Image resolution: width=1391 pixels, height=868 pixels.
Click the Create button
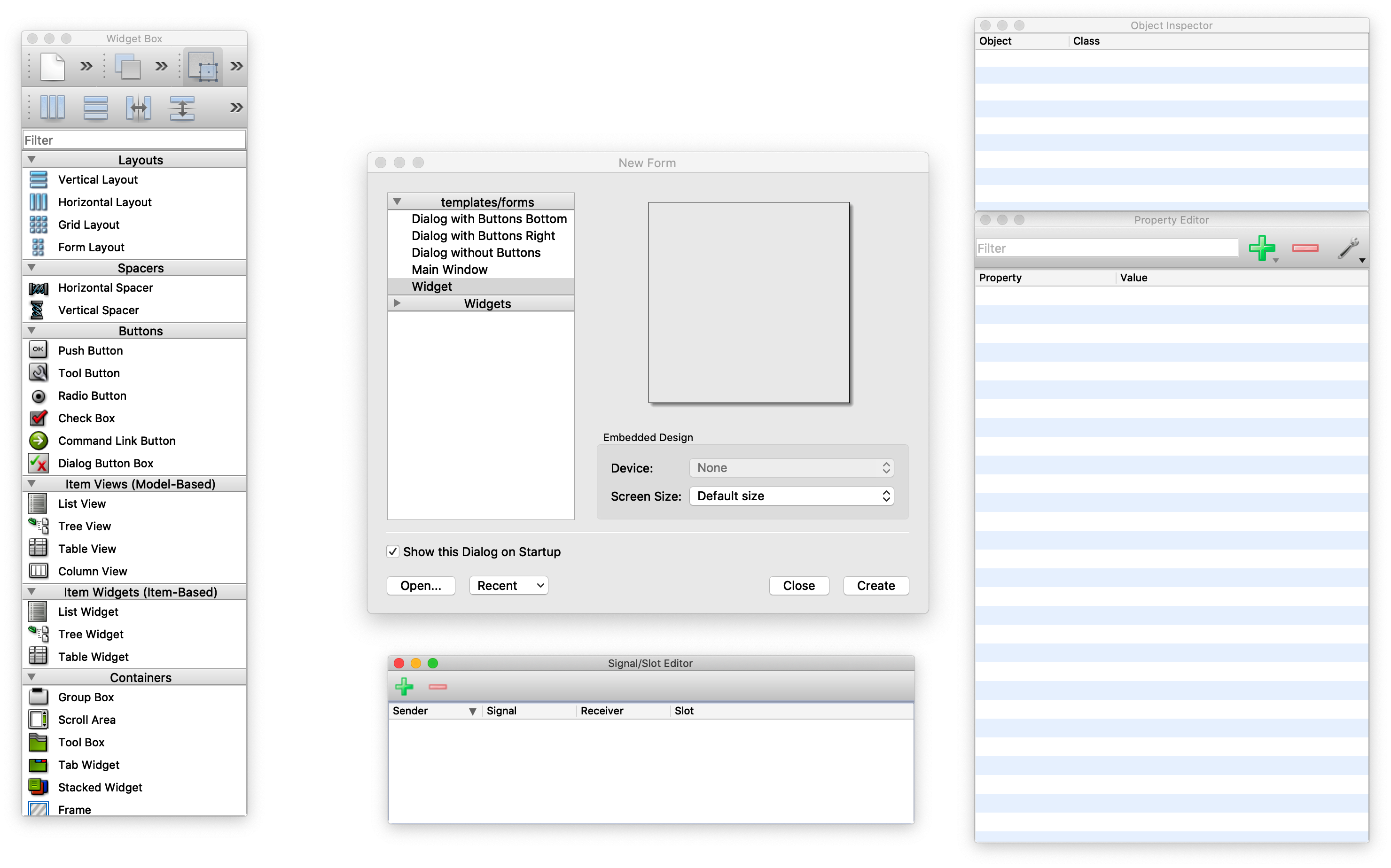click(x=875, y=586)
